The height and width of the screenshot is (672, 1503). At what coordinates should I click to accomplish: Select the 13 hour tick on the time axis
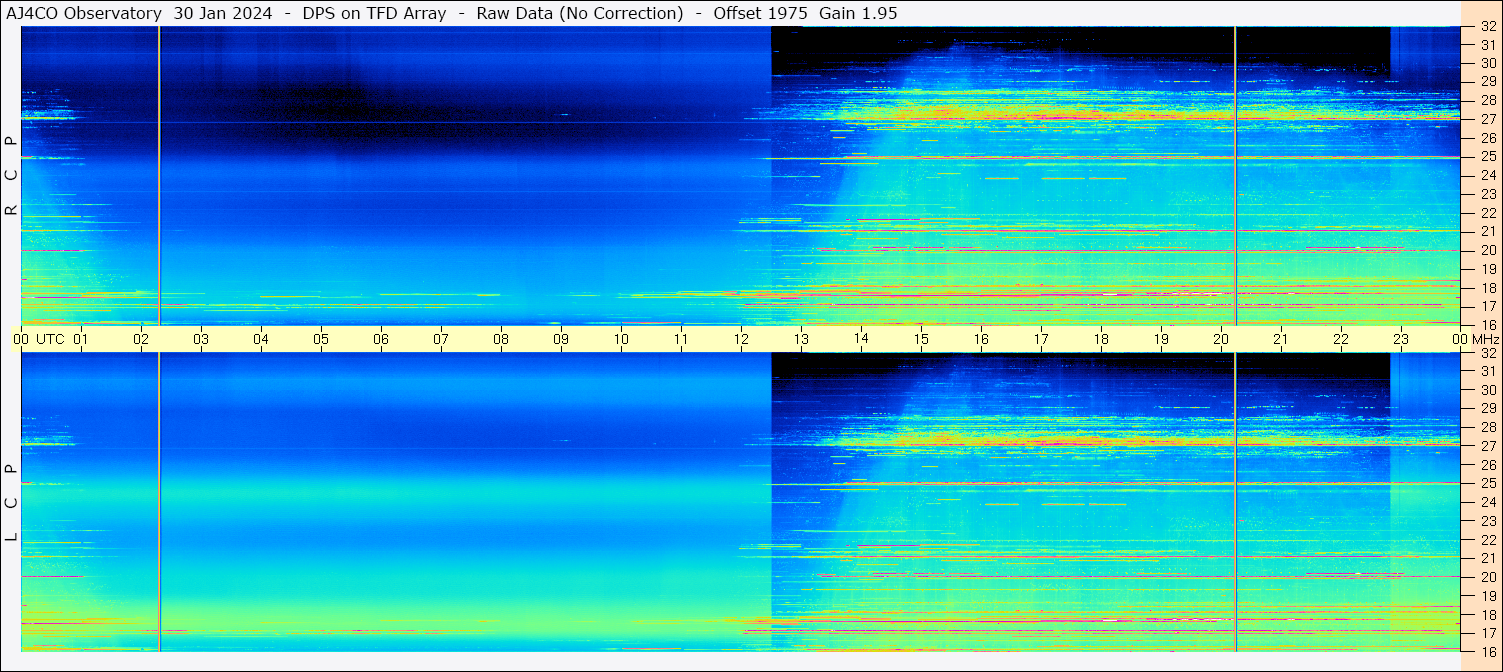tap(801, 339)
